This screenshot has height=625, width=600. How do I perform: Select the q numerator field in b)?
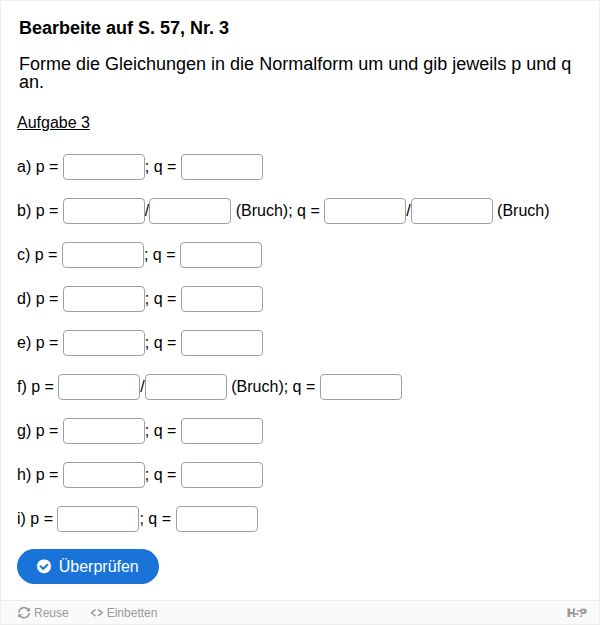click(x=365, y=211)
